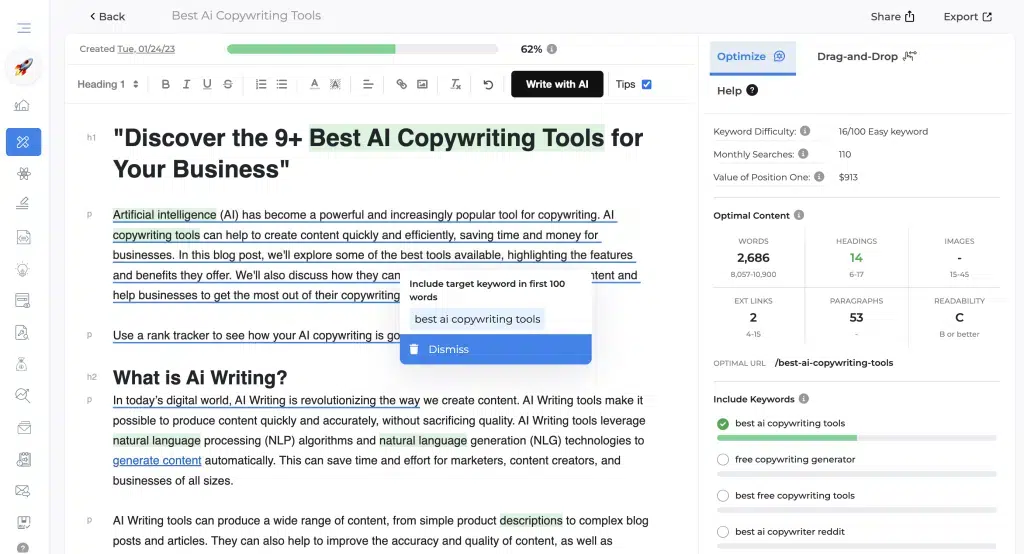Apply strikethrough formatting
The width and height of the screenshot is (1024, 554).
[228, 85]
